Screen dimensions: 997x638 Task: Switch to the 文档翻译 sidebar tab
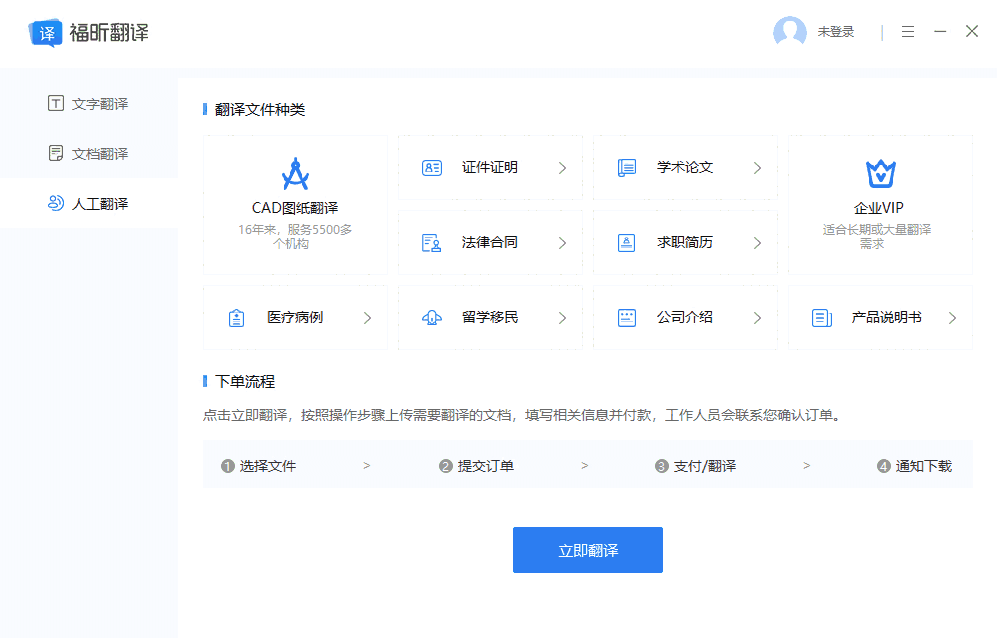pos(90,153)
